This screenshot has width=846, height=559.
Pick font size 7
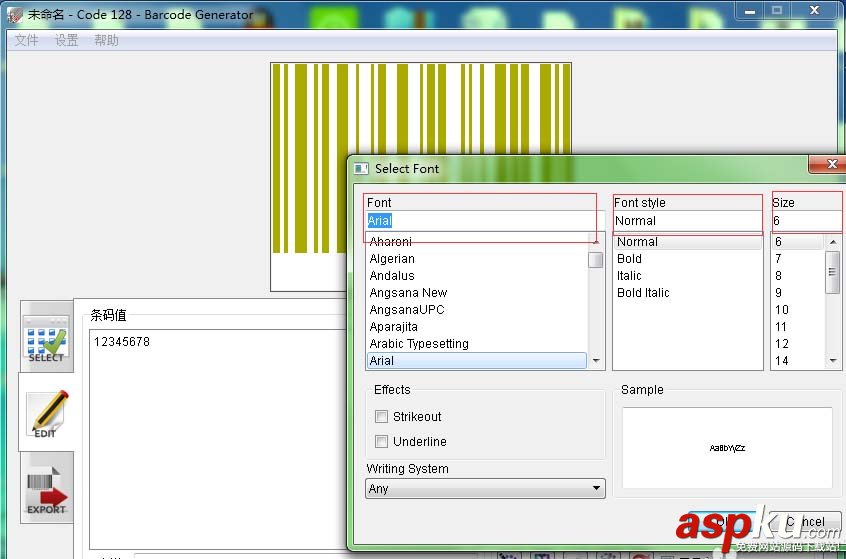pos(798,259)
